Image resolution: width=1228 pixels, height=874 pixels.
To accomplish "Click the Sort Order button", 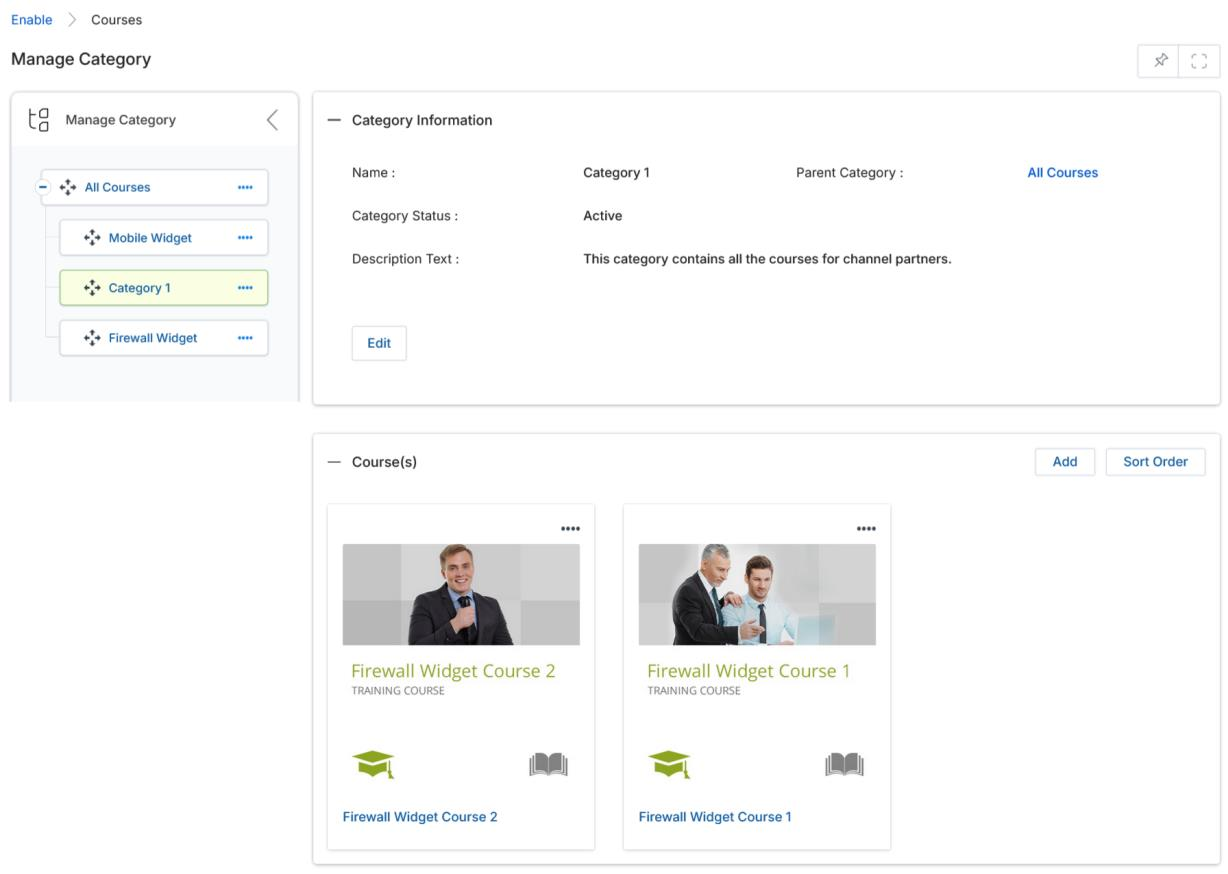I will click(x=1155, y=462).
